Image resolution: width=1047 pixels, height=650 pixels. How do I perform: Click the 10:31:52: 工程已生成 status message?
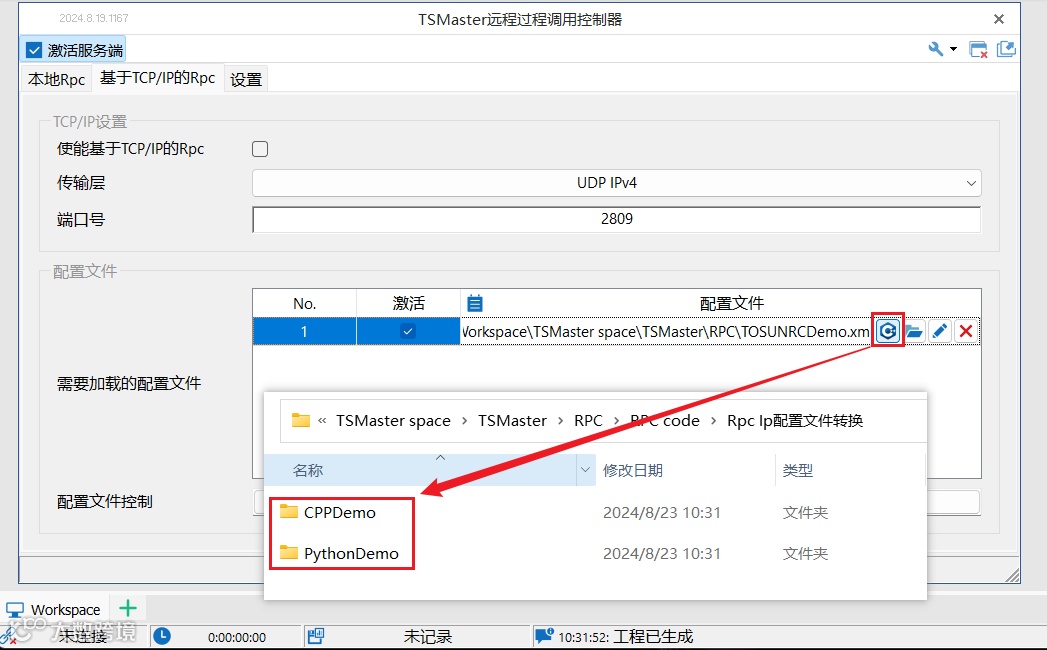[626, 637]
